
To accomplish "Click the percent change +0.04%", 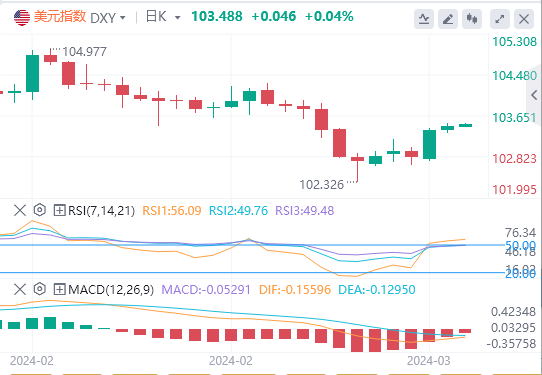I will click(x=329, y=16).
